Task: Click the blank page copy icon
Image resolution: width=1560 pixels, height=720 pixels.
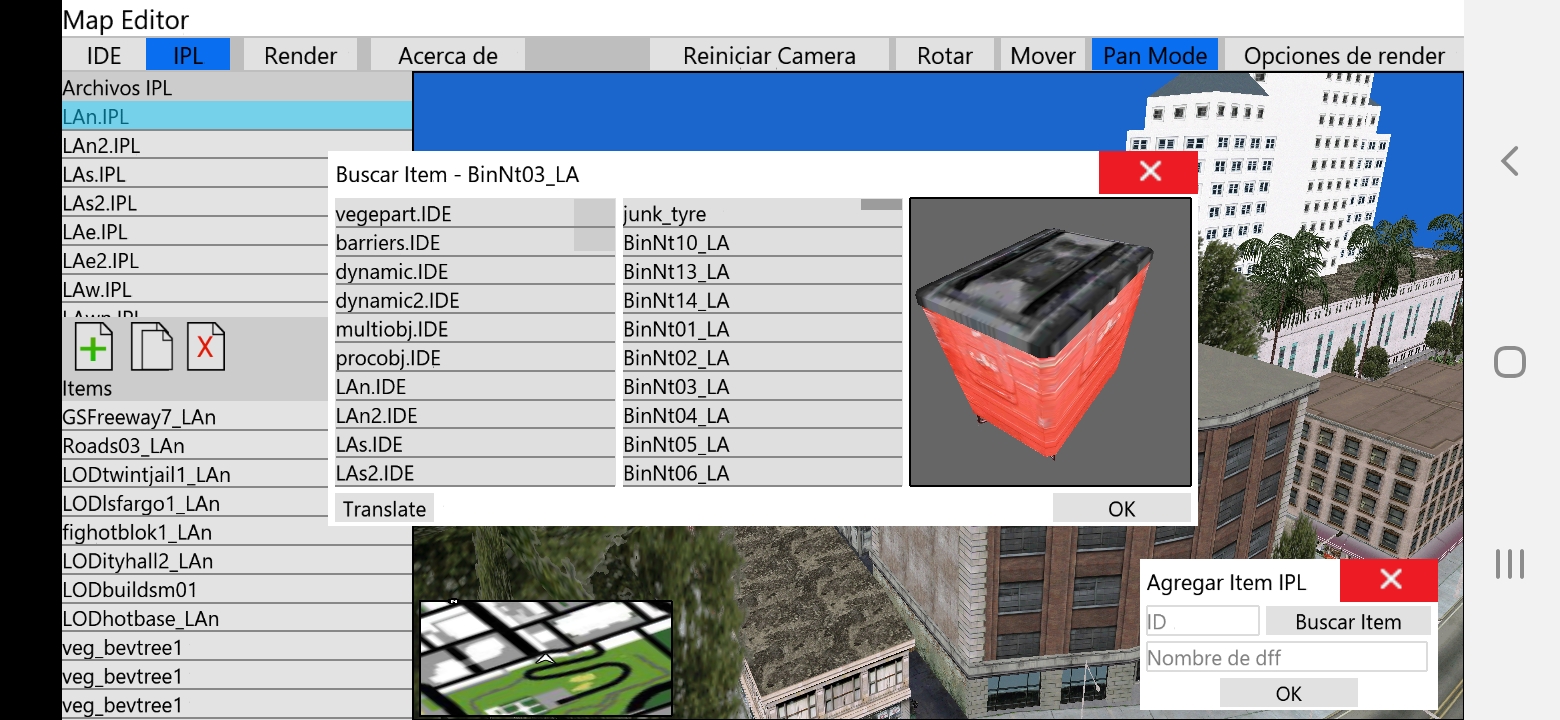Action: point(151,347)
